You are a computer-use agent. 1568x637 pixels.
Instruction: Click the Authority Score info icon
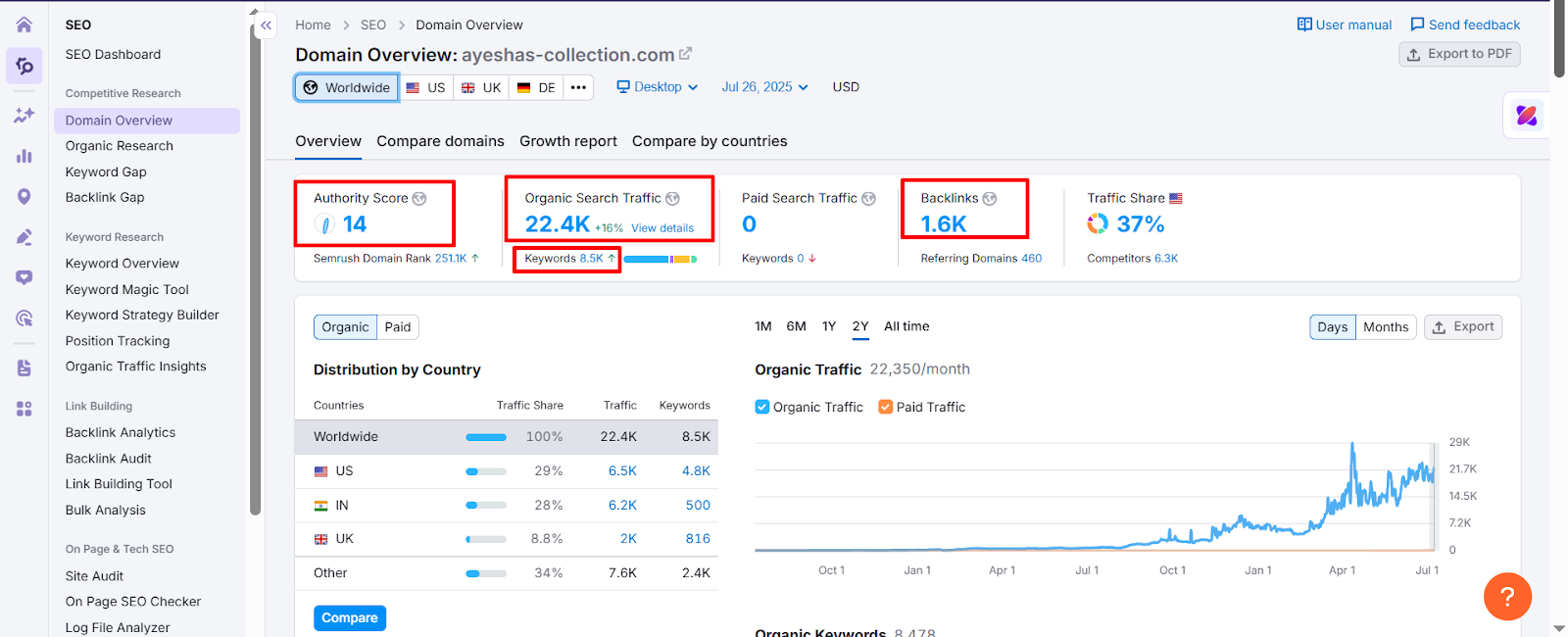[x=419, y=198]
